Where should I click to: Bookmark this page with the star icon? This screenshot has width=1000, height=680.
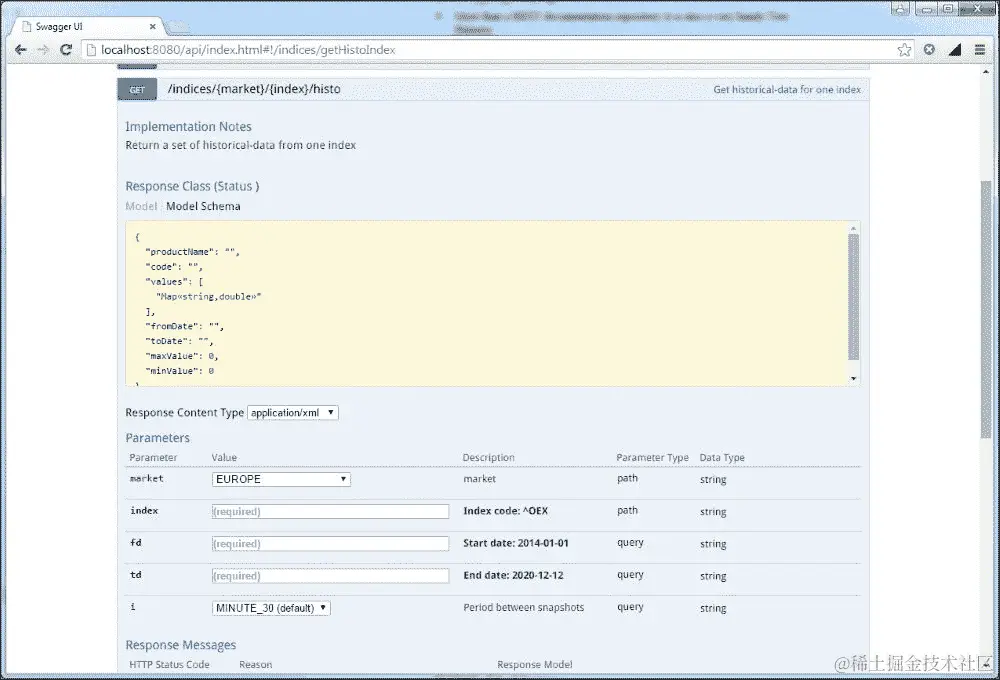[x=904, y=50]
